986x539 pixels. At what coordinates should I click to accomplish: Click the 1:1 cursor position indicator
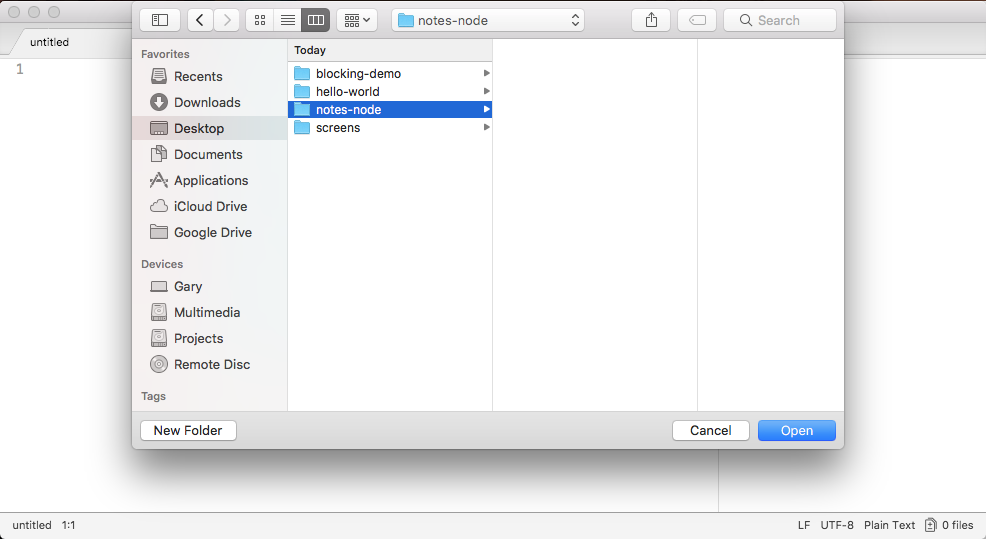pyautogui.click(x=69, y=525)
